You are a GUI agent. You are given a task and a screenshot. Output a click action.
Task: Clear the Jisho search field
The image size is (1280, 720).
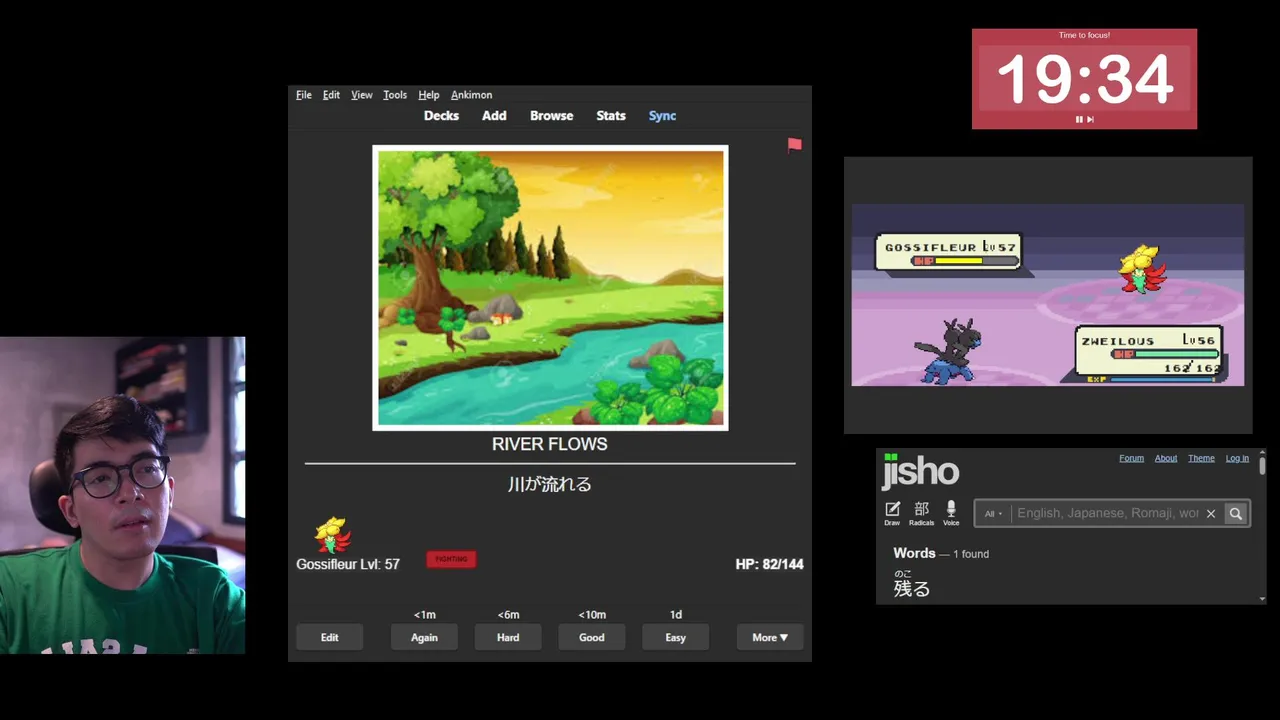[x=1210, y=513]
